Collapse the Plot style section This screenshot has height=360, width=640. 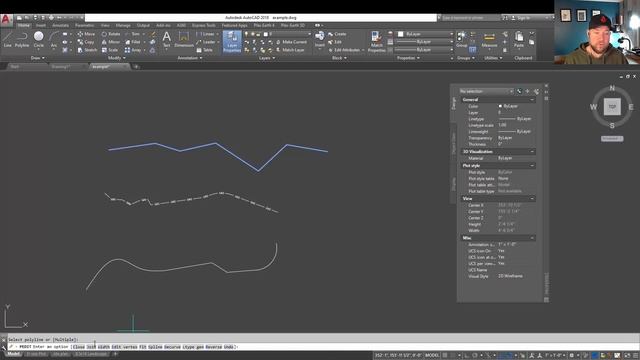pos(532,166)
